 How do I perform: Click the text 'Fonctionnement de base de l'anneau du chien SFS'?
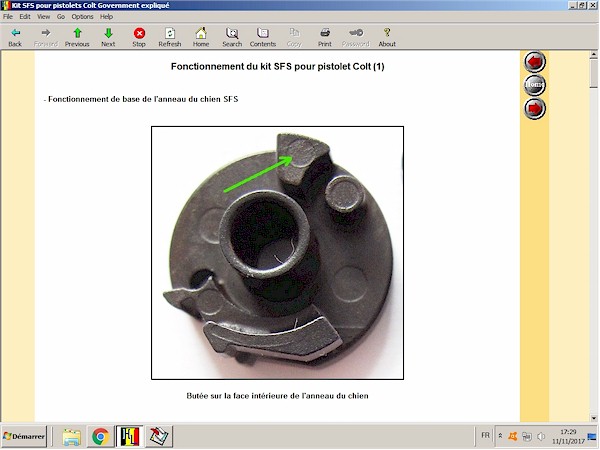[x=143, y=99]
